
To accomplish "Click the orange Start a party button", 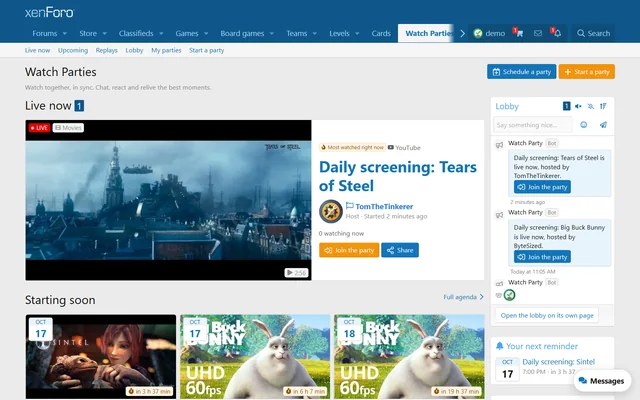I will 587,72.
